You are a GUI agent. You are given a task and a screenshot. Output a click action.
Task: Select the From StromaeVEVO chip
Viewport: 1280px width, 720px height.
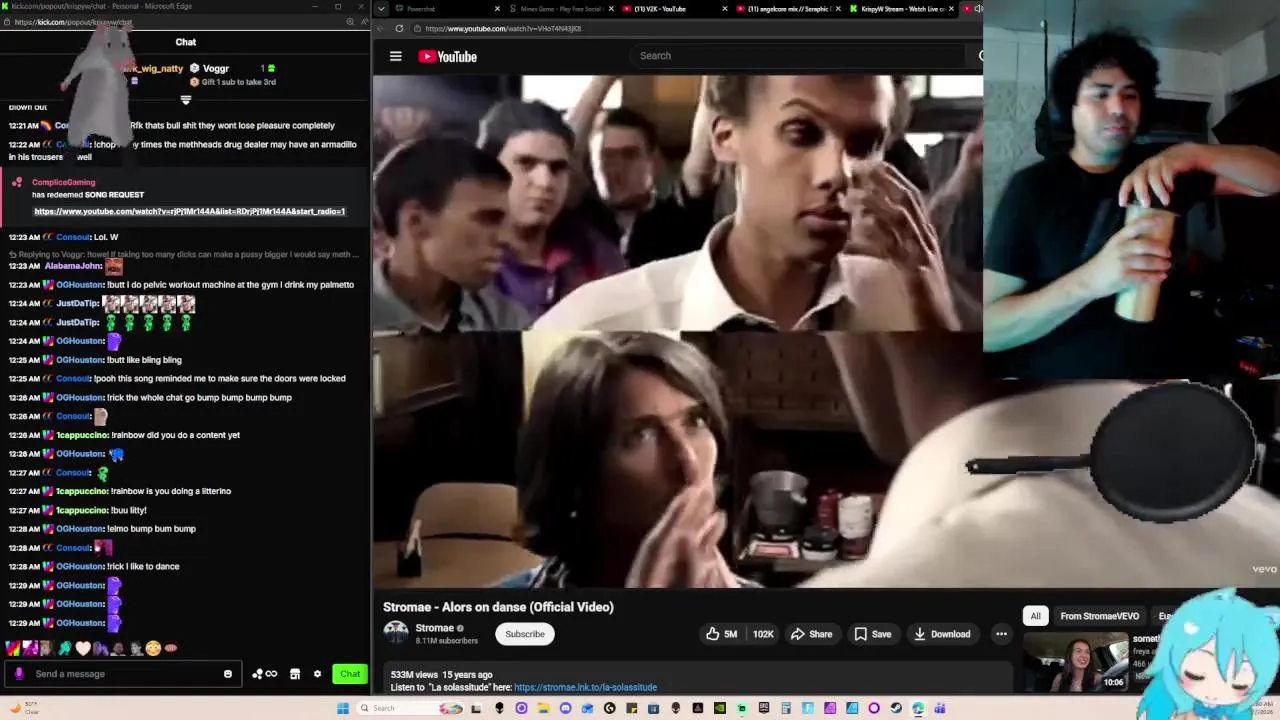pyautogui.click(x=1099, y=616)
